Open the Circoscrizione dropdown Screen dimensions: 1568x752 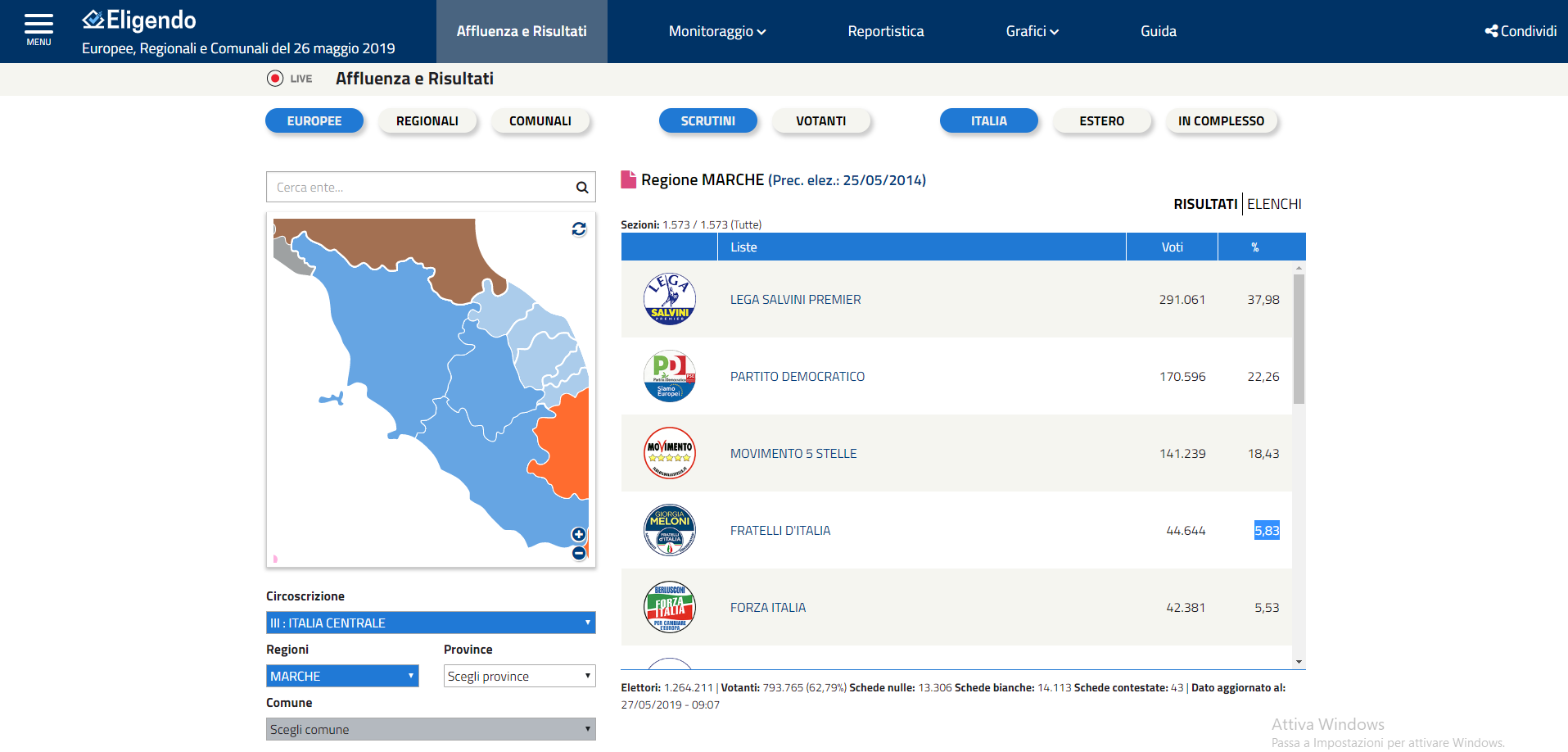431,623
